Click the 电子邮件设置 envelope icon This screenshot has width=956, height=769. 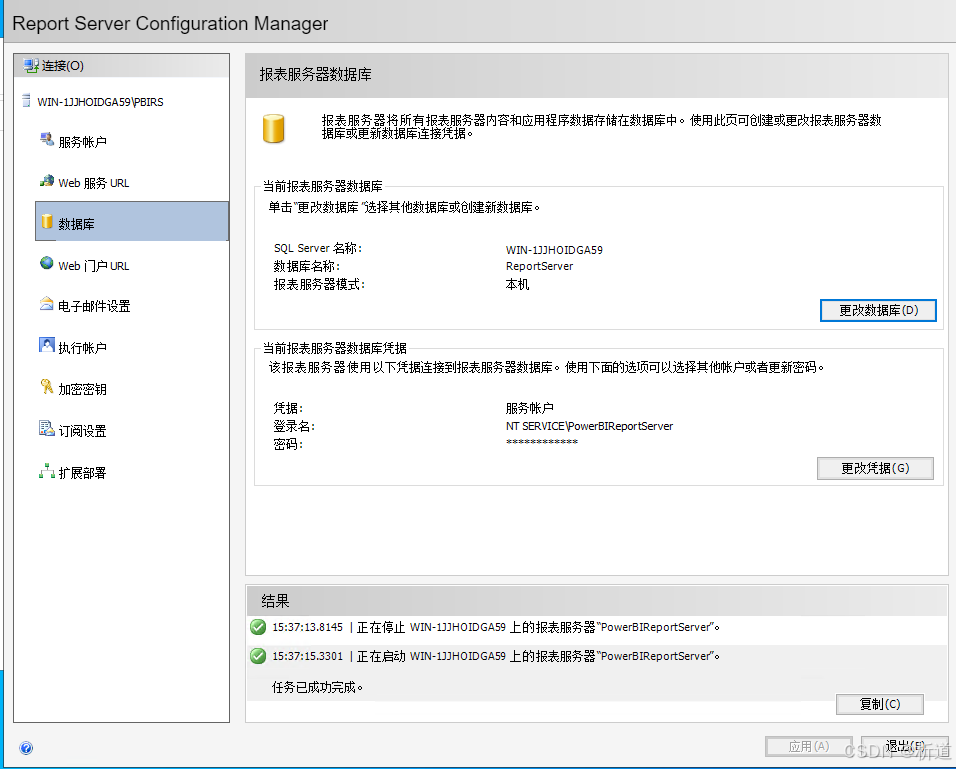[x=46, y=305]
